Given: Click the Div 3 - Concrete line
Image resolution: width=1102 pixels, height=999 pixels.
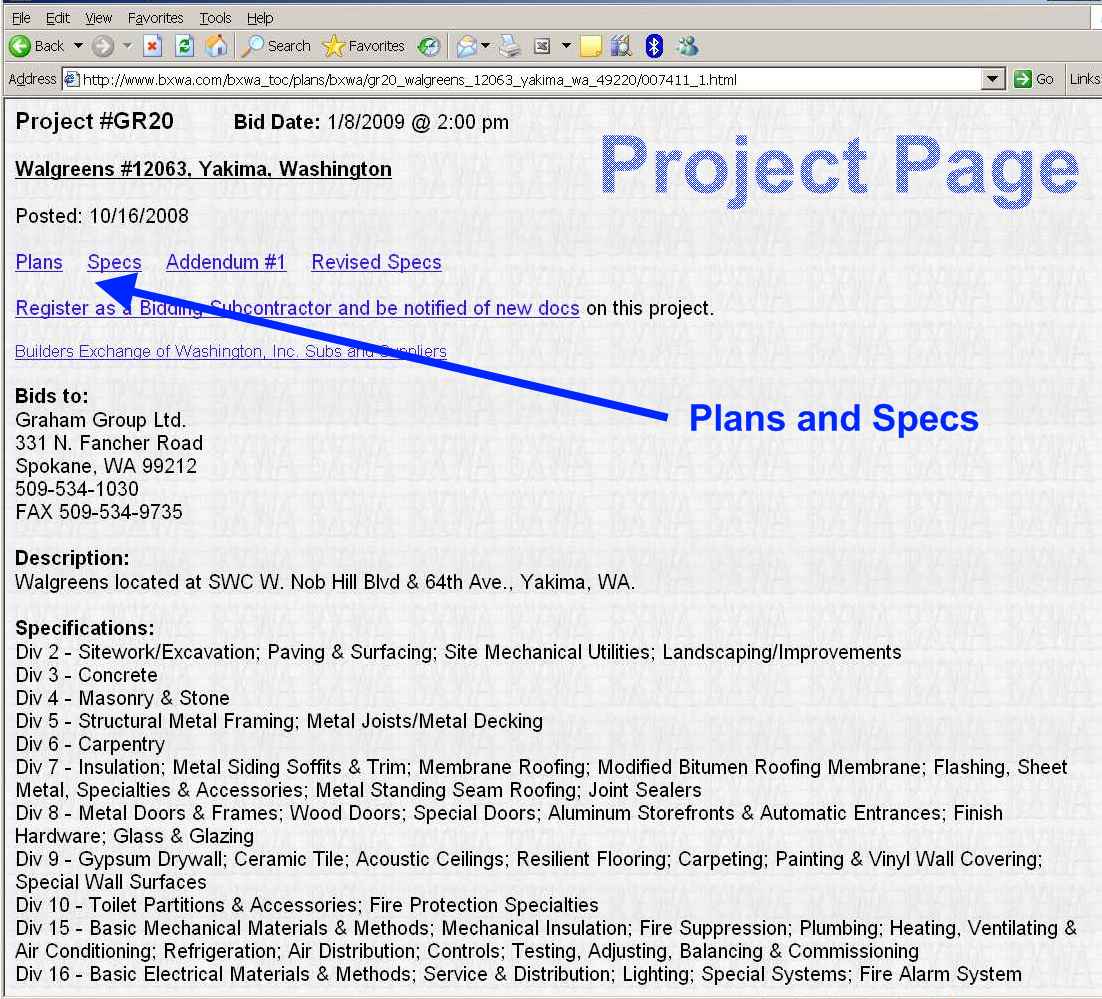Looking at the screenshot, I should [86, 676].
